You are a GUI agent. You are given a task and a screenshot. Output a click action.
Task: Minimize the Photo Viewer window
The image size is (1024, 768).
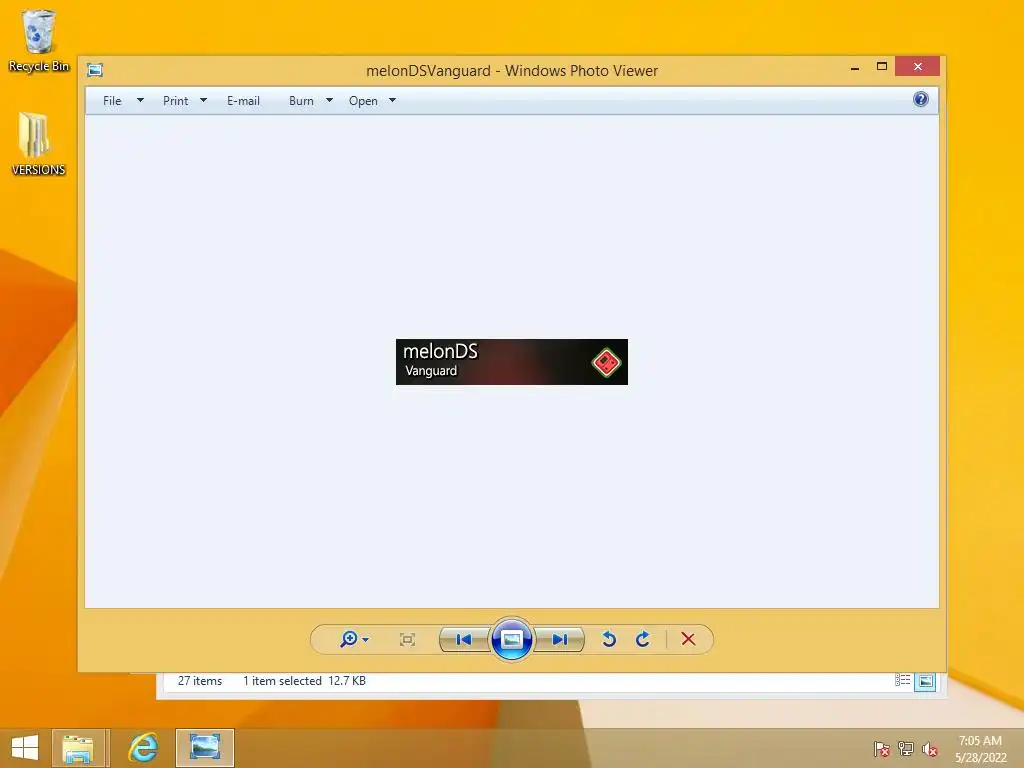pyautogui.click(x=855, y=67)
